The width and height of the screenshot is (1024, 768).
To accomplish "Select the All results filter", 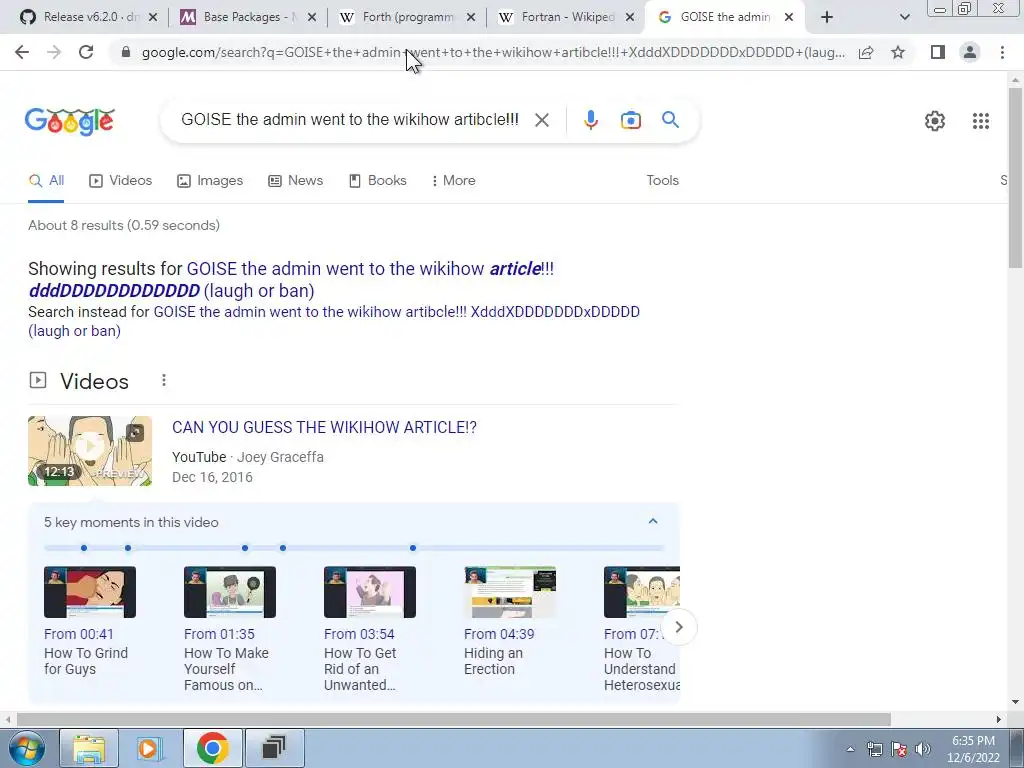I will (46, 180).
